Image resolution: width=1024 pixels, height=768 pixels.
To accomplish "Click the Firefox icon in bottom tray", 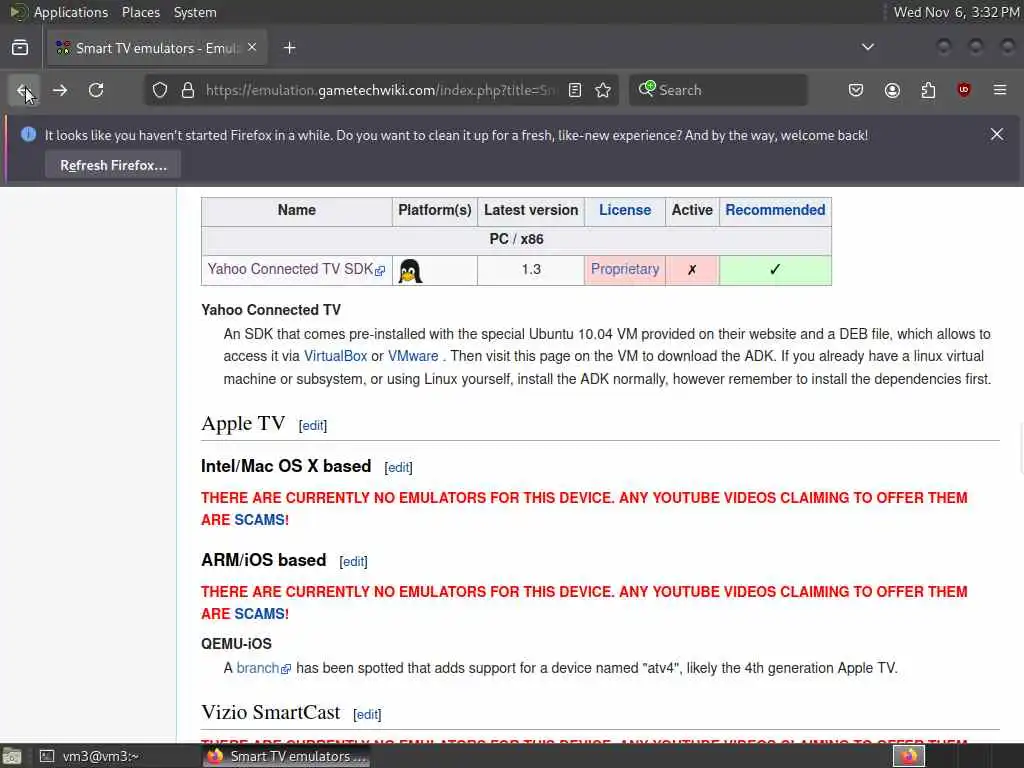I will tap(909, 756).
